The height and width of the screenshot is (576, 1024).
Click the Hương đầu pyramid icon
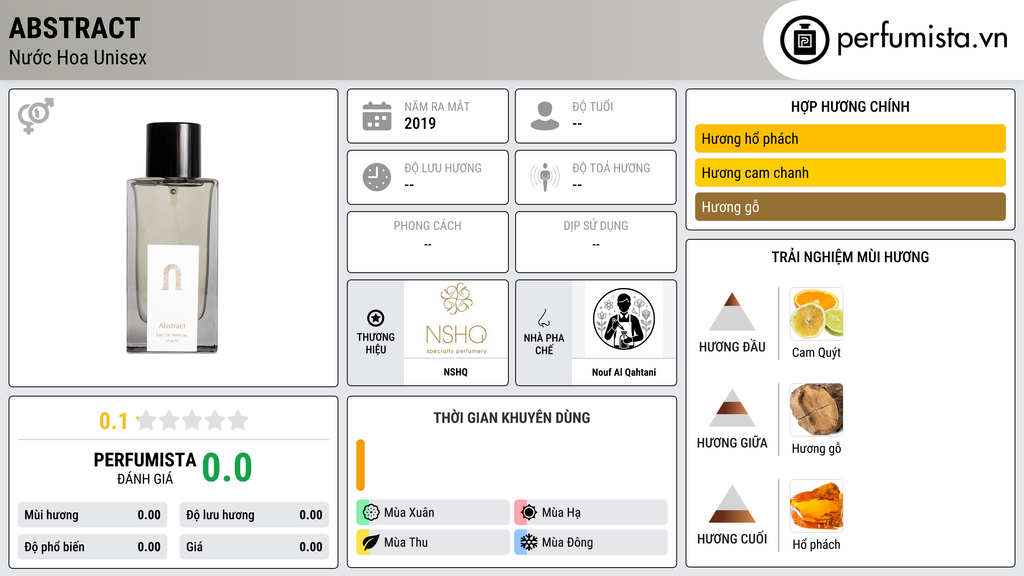tap(732, 312)
